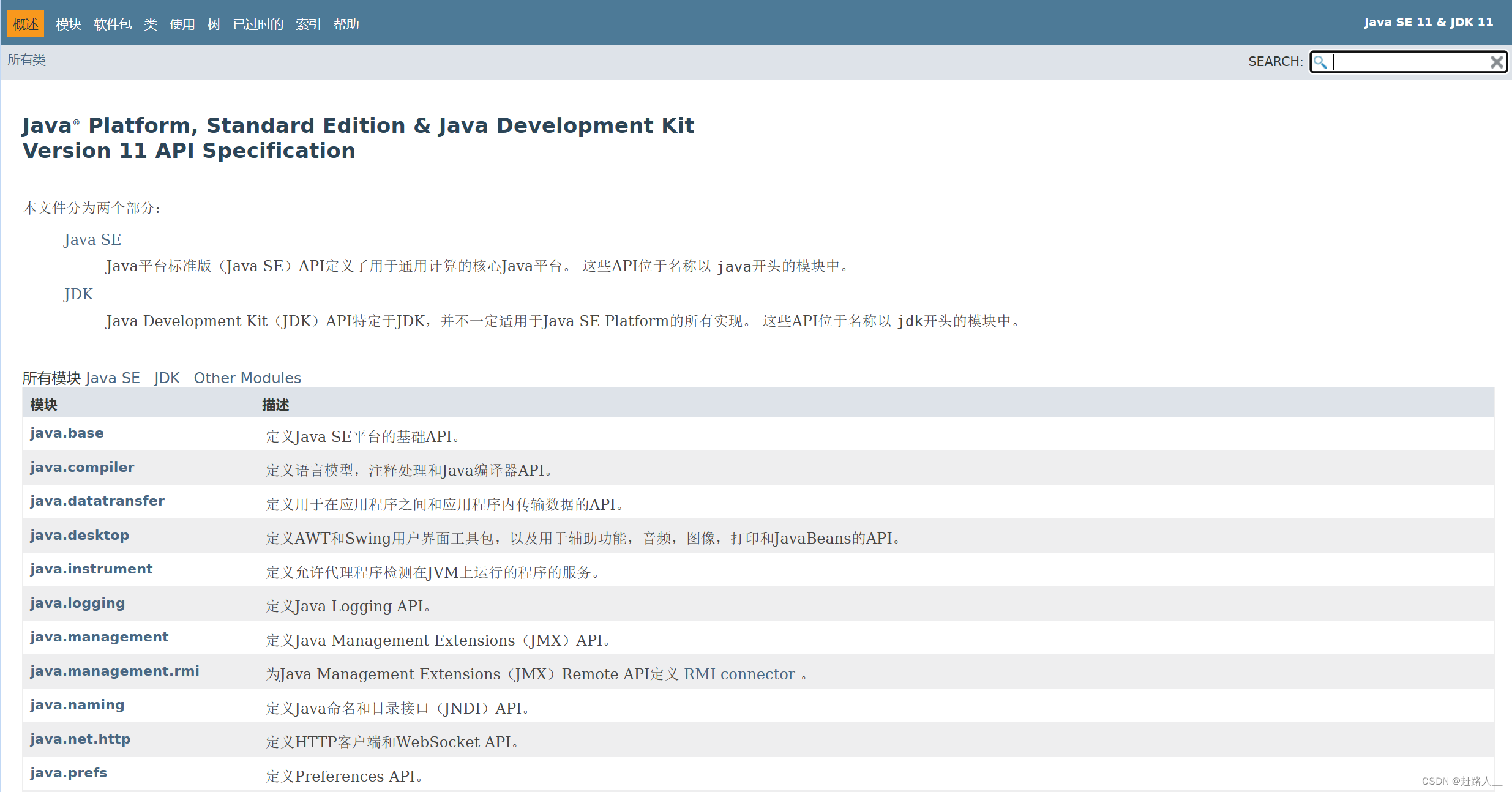Viewport: 1512px width, 792px height.
Task: Click description '定义HTTP客户端和WebSocket API。'
Action: [x=392, y=742]
